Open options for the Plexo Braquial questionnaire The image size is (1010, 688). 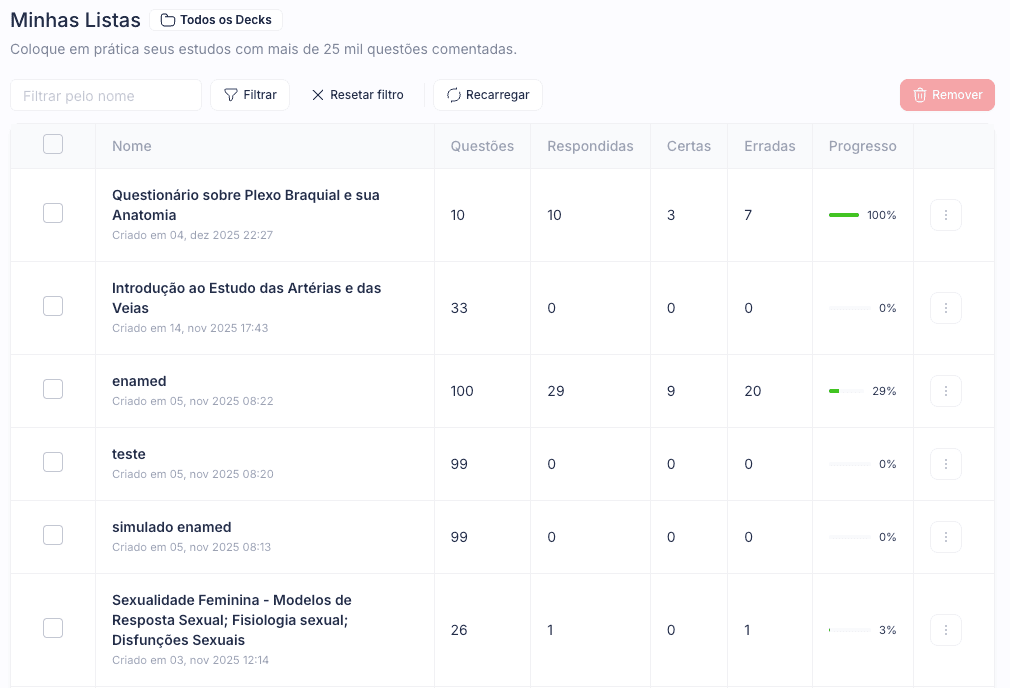click(x=945, y=214)
